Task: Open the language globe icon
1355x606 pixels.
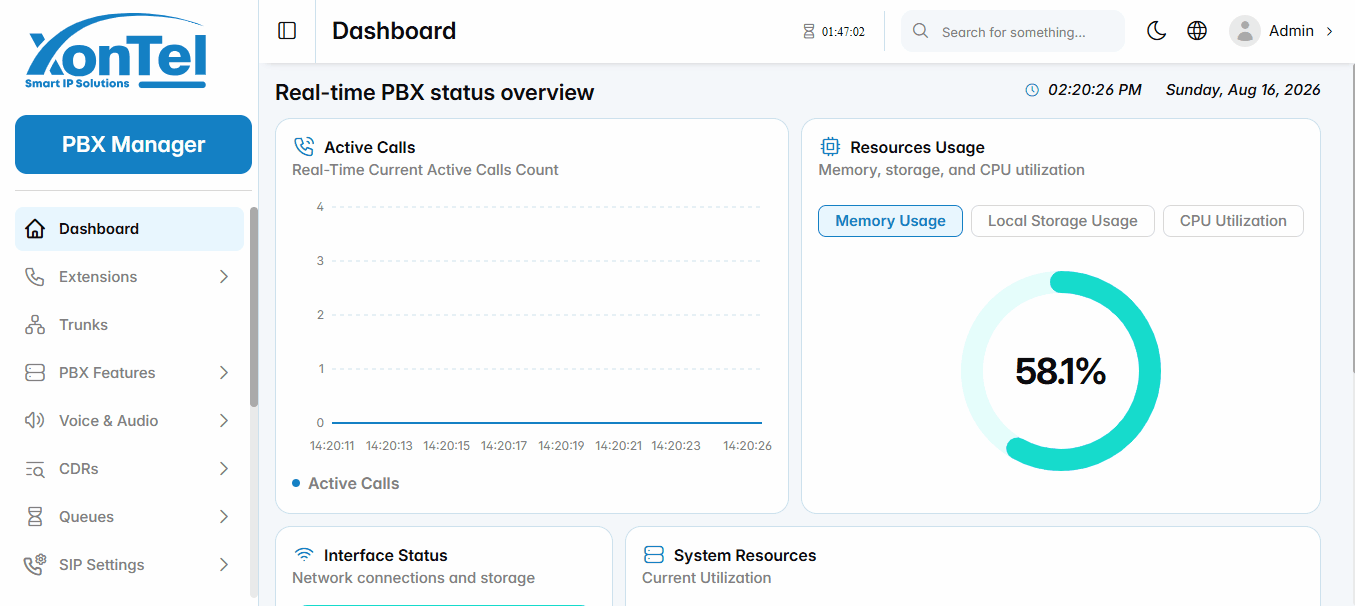Action: coord(1197,31)
